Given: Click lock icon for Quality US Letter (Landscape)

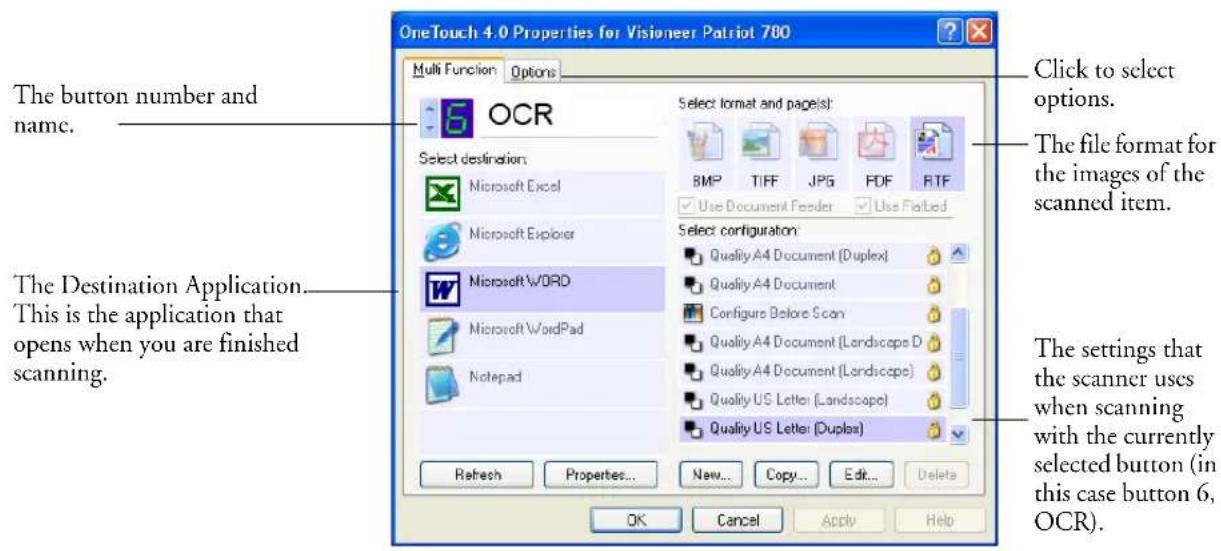Looking at the screenshot, I should tap(936, 403).
